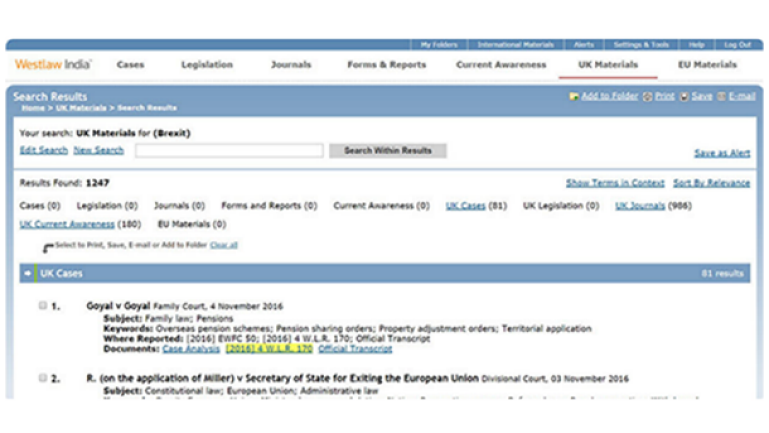This screenshot has width=769, height=433.
Task: Click Log Out
Action: pos(738,45)
